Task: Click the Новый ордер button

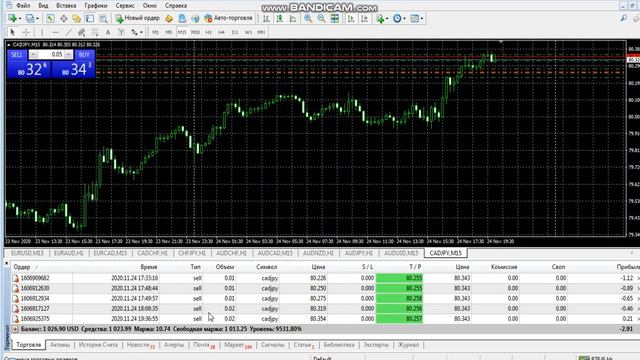Action: click(137, 18)
